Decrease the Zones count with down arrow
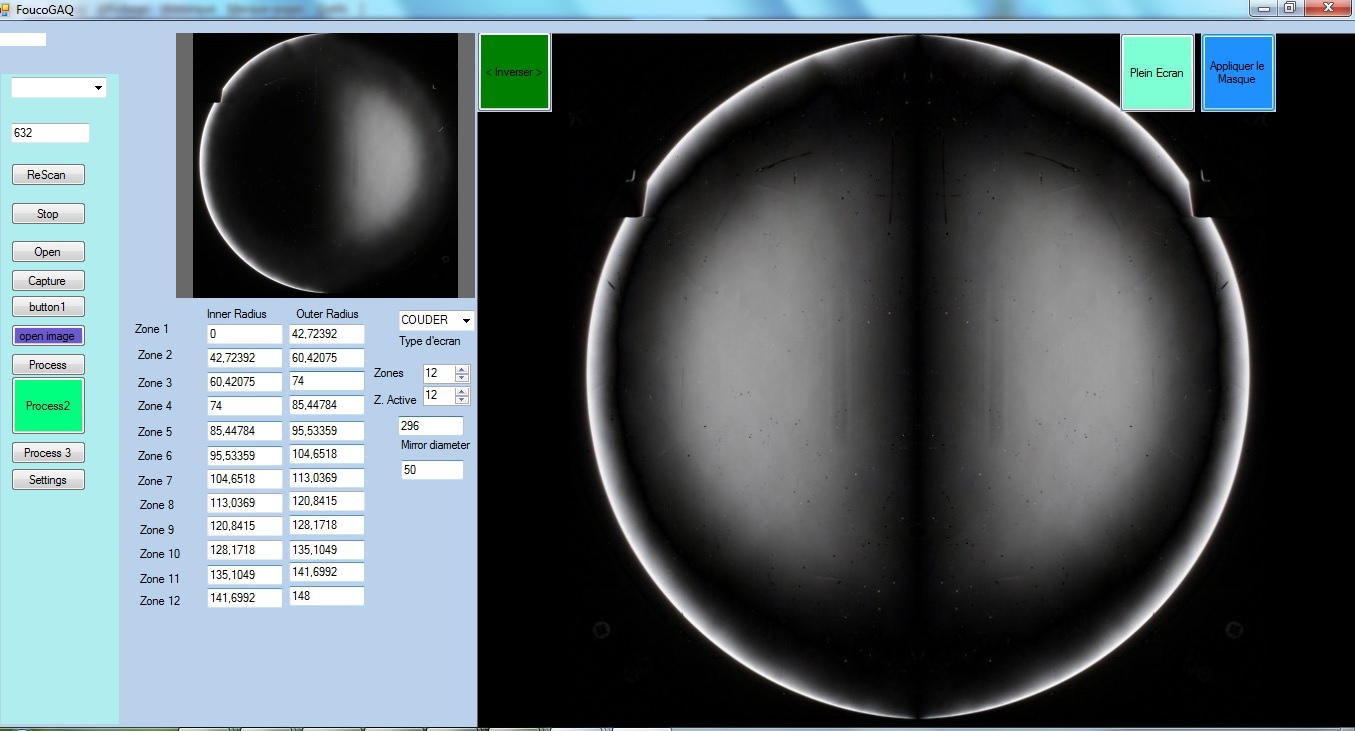 (461, 377)
